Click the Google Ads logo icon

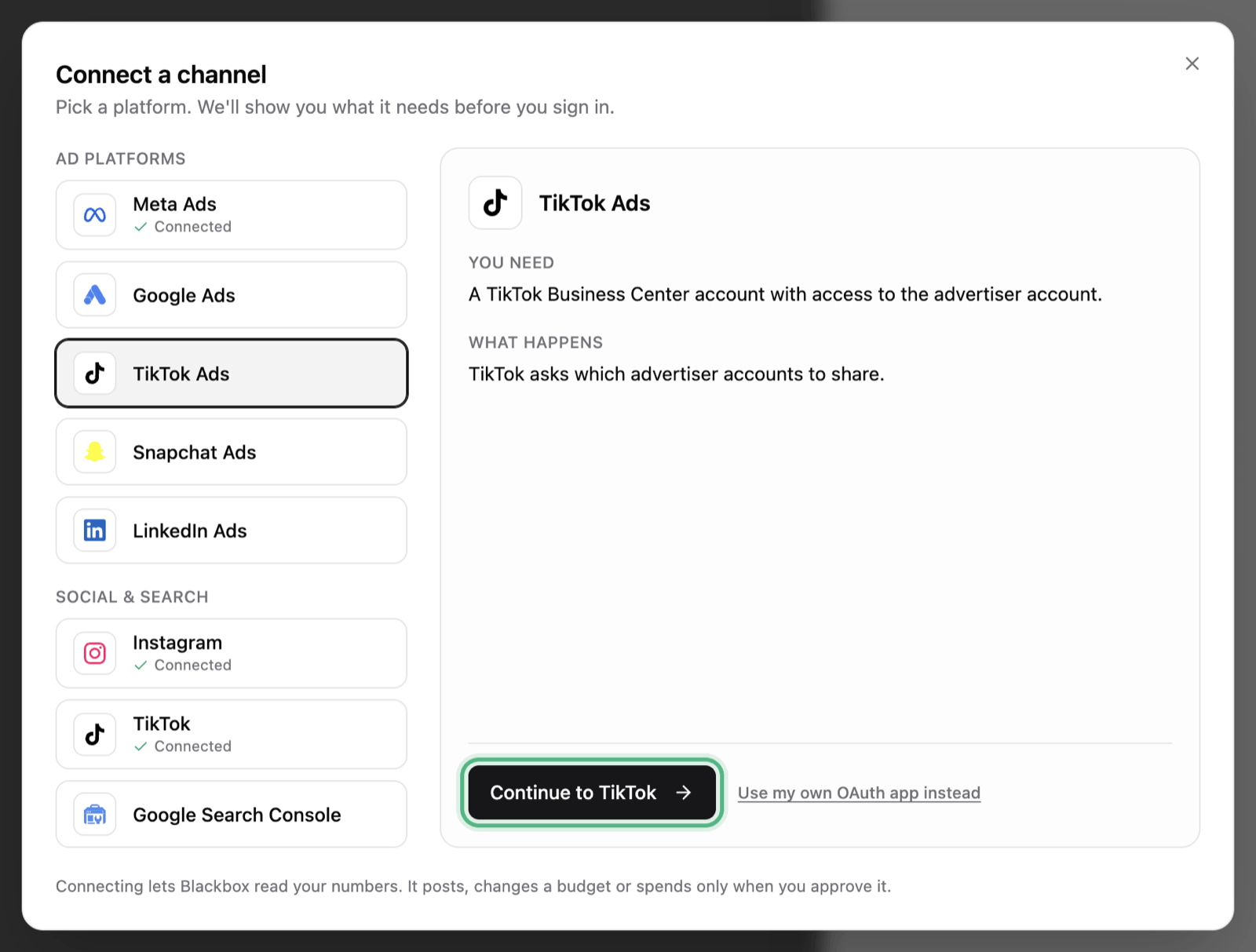95,295
